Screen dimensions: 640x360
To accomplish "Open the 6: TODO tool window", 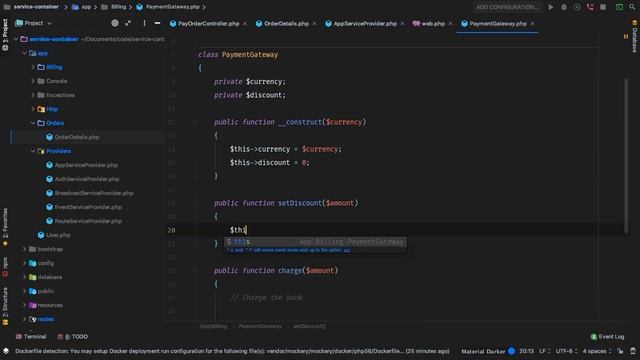I will pos(73,337).
